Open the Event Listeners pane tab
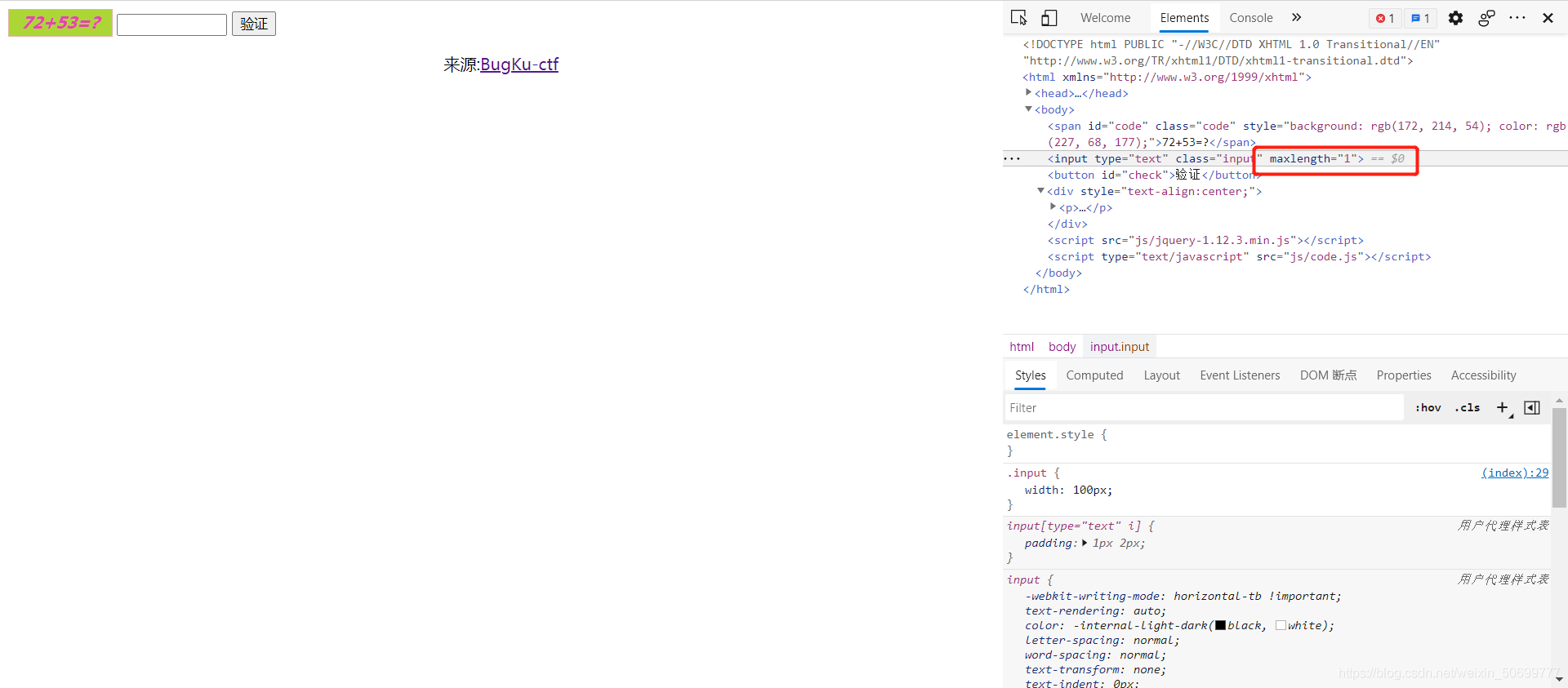1568x688 pixels. [1240, 375]
